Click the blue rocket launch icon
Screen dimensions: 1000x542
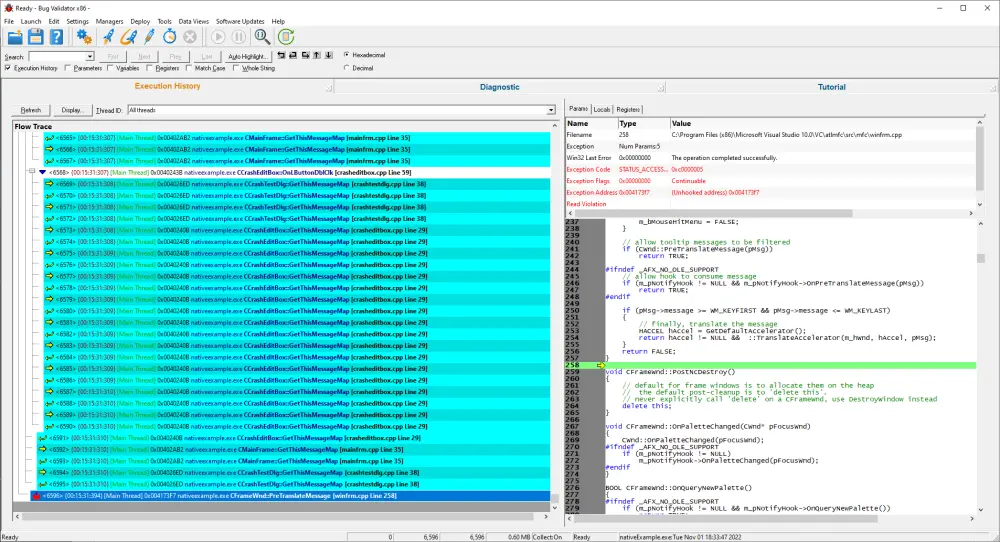point(108,37)
